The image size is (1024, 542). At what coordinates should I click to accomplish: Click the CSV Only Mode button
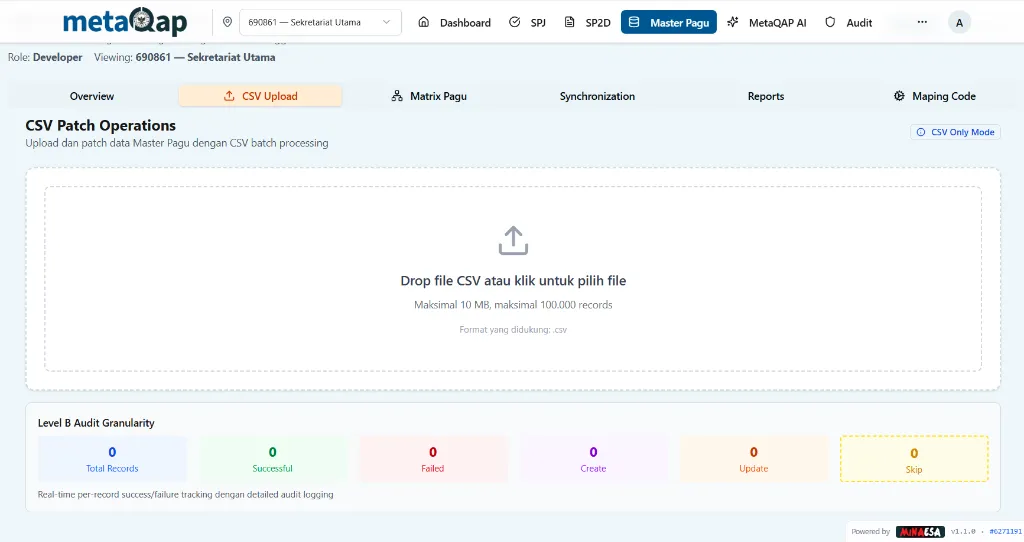955,132
